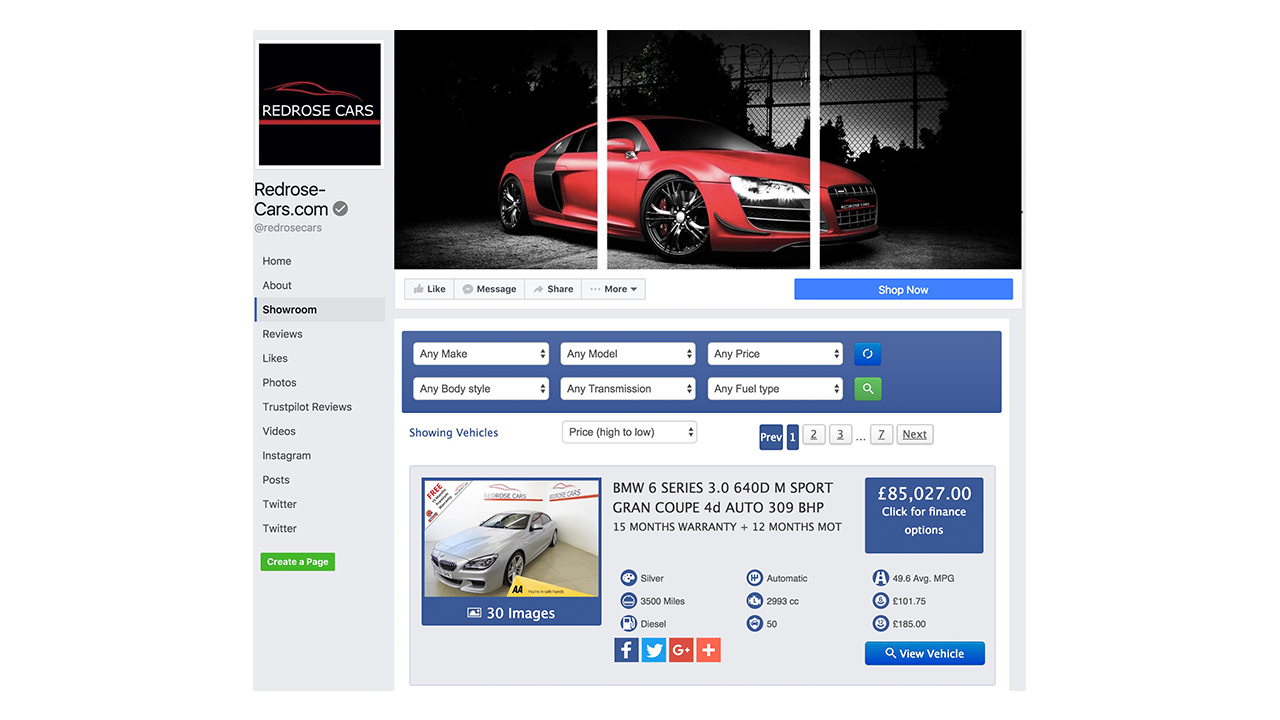Click the blue Shop Now button
Image resolution: width=1280 pixels, height=720 pixels.
coord(903,289)
